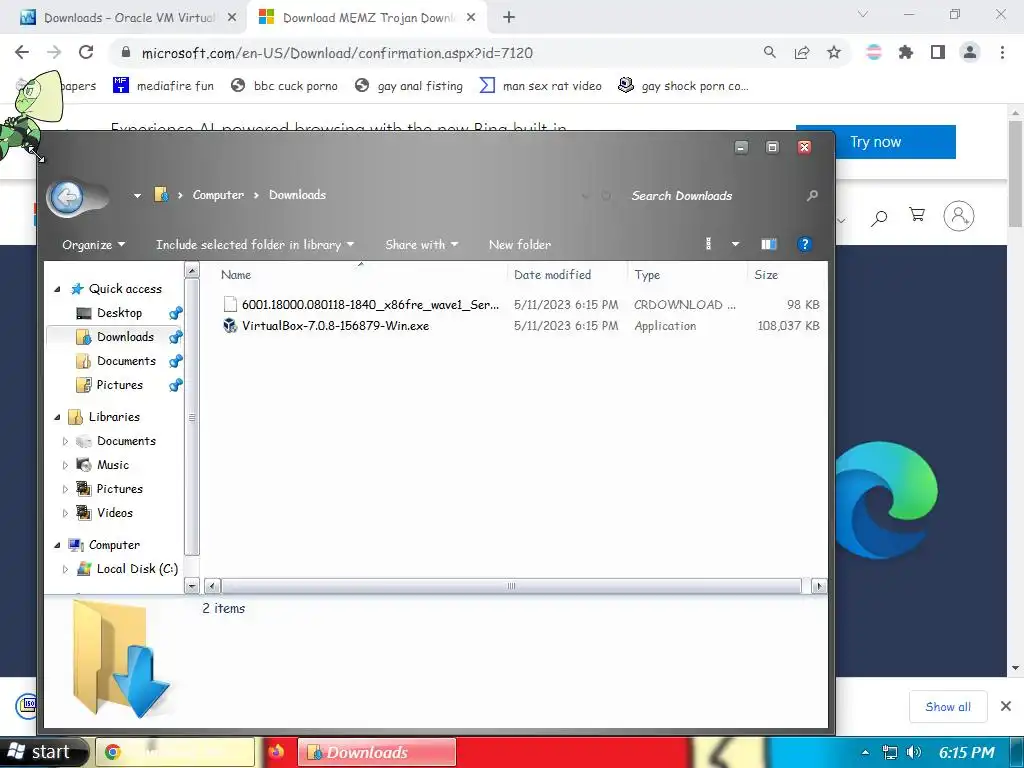Click the network tray icon

(889, 752)
